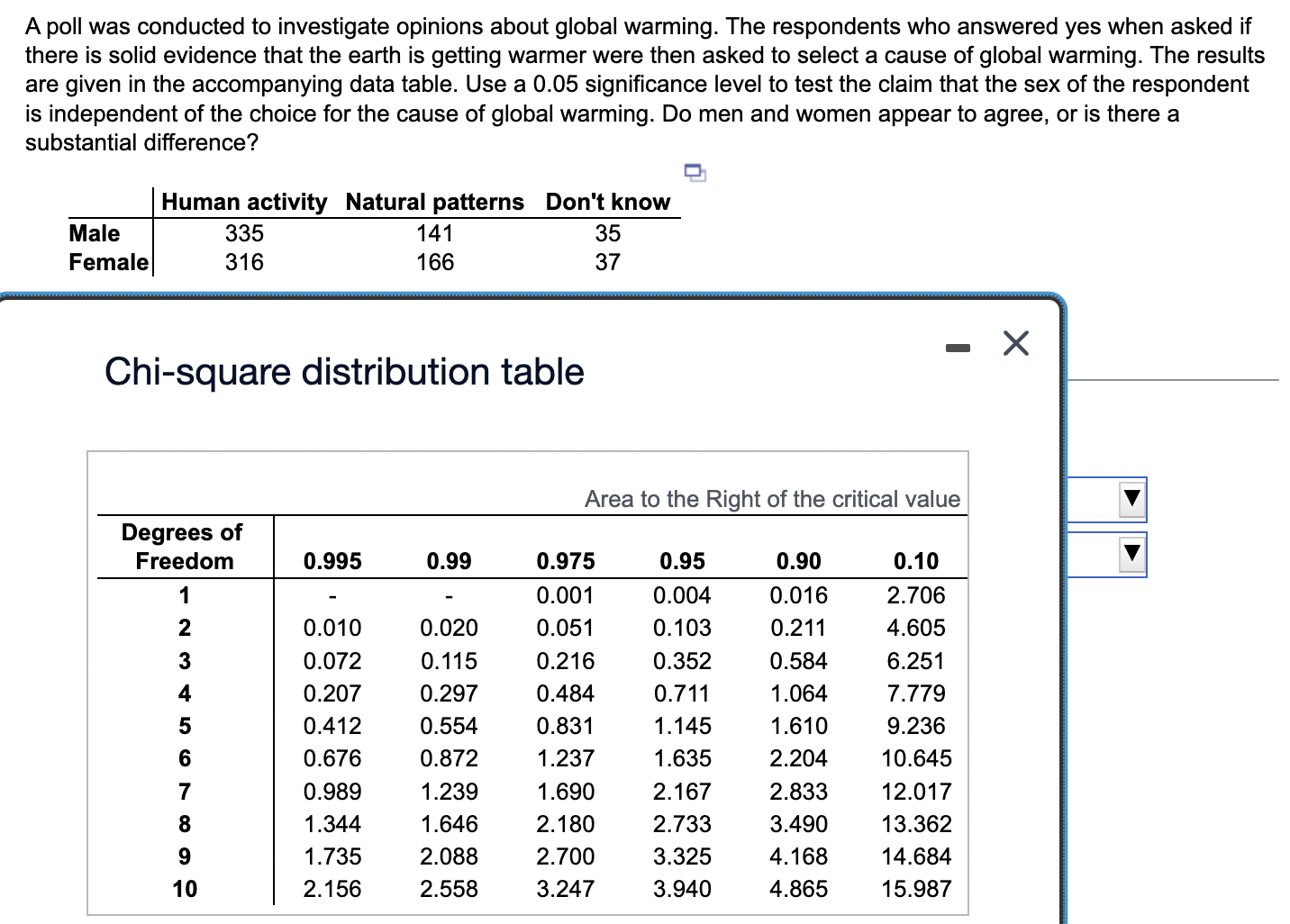This screenshot has height=924, width=1290.
Task: Click the 0.995 column header
Action: pyautogui.click(x=332, y=561)
